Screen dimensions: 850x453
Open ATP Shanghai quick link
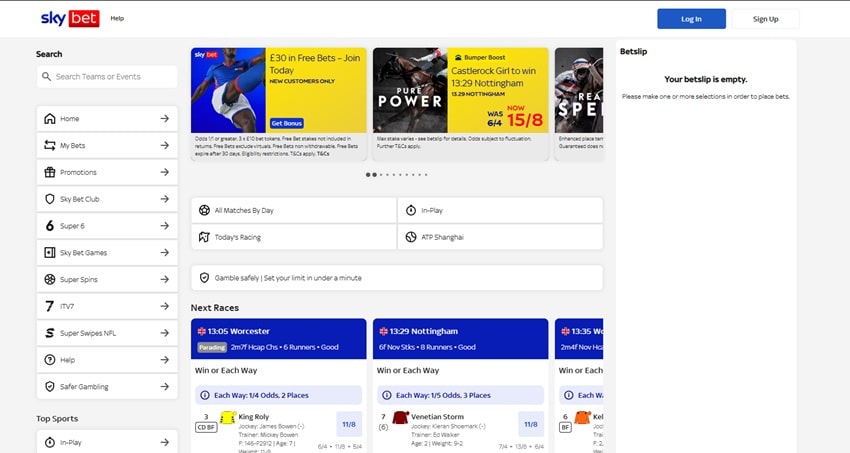tap(500, 237)
